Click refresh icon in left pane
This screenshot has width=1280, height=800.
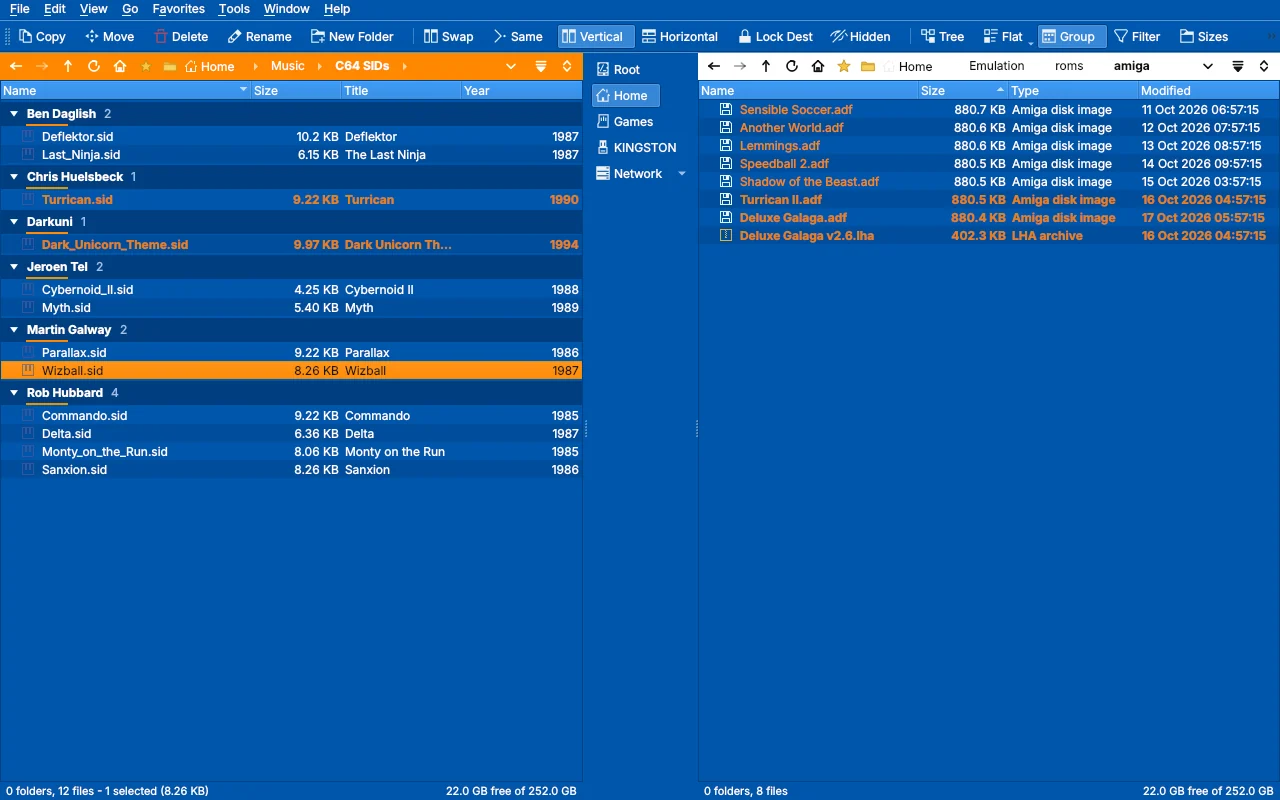[x=94, y=66]
